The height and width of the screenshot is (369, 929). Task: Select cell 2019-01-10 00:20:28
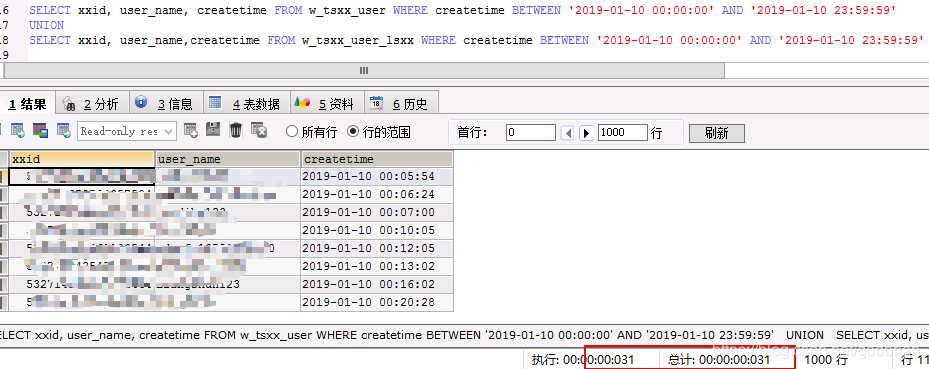[377, 302]
